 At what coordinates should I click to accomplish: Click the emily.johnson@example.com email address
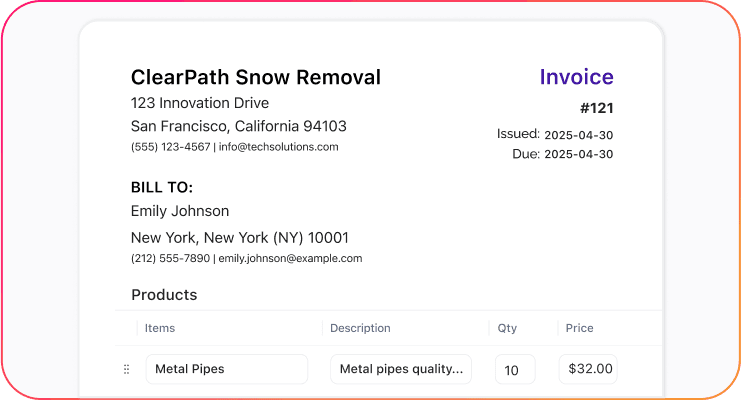coord(290,258)
